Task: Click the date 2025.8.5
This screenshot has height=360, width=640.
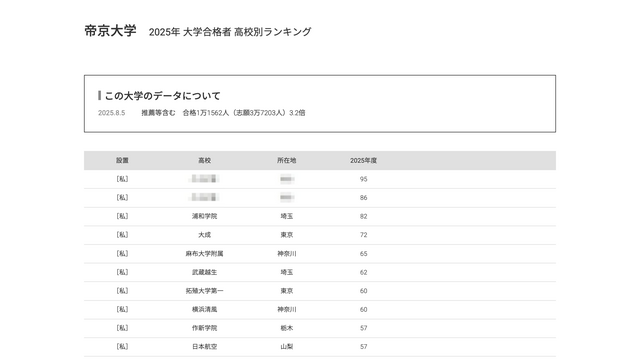Action: (x=111, y=113)
